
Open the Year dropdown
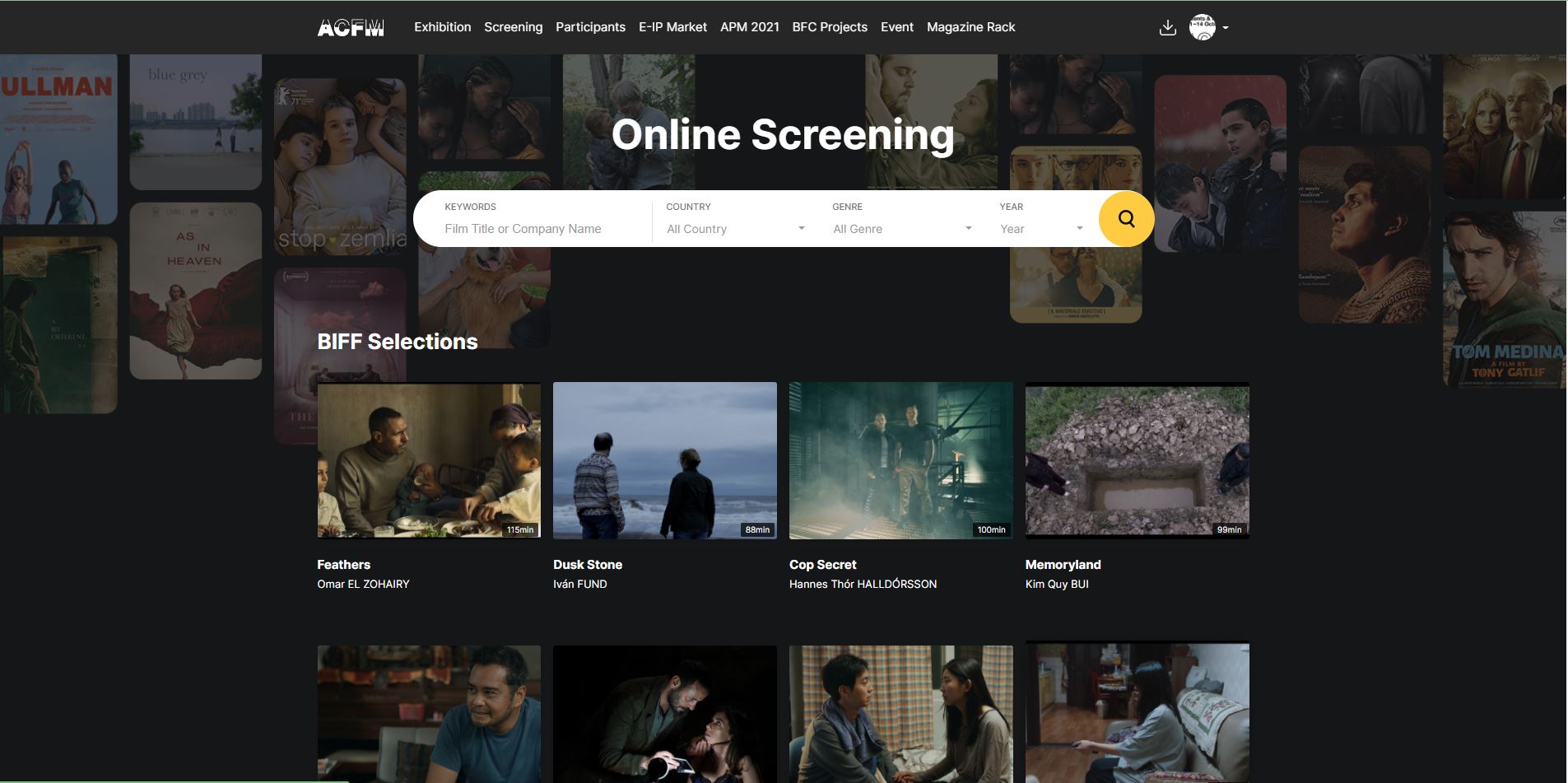click(1041, 229)
